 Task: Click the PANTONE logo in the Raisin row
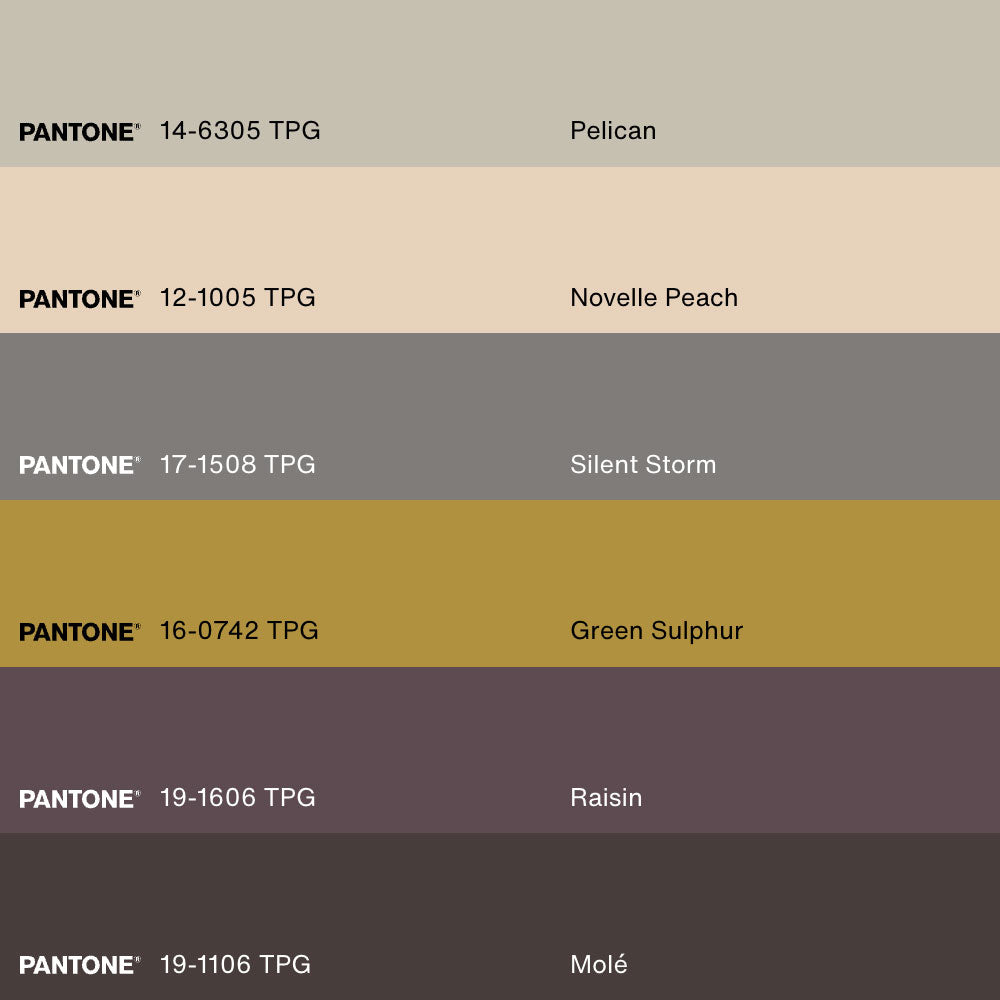point(79,799)
